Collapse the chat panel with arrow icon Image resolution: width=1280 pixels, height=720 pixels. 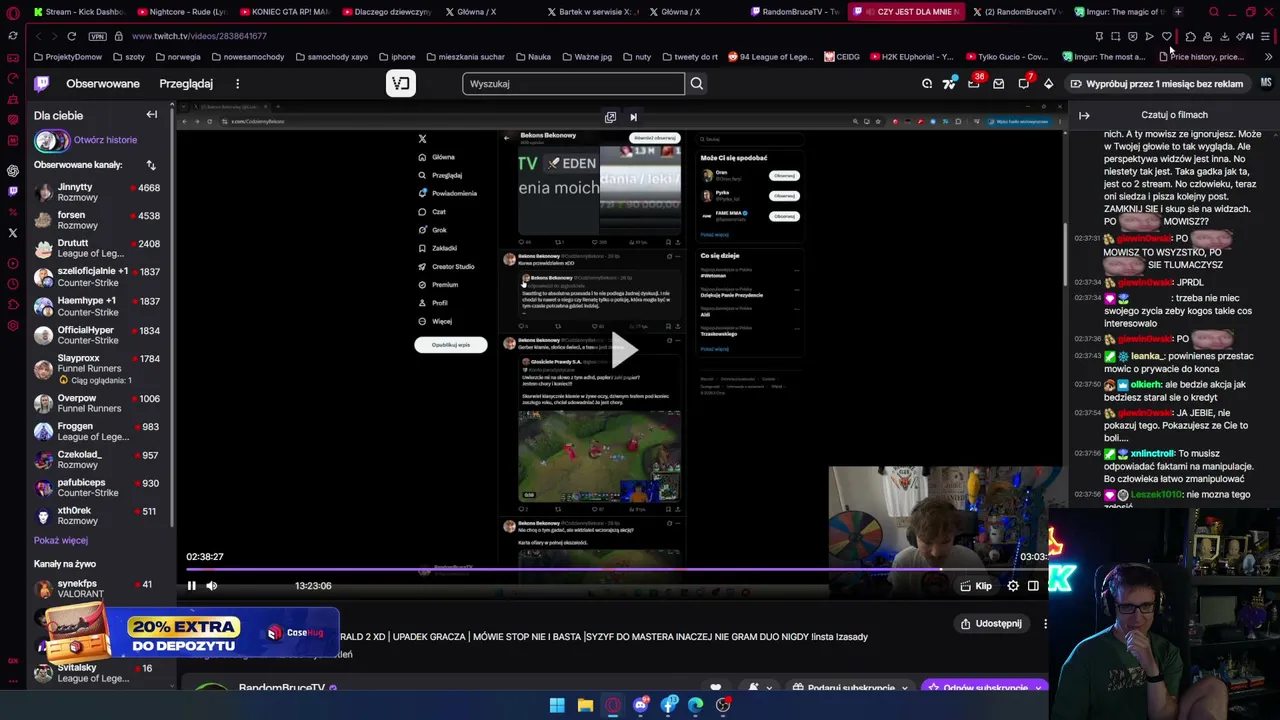click(1084, 115)
